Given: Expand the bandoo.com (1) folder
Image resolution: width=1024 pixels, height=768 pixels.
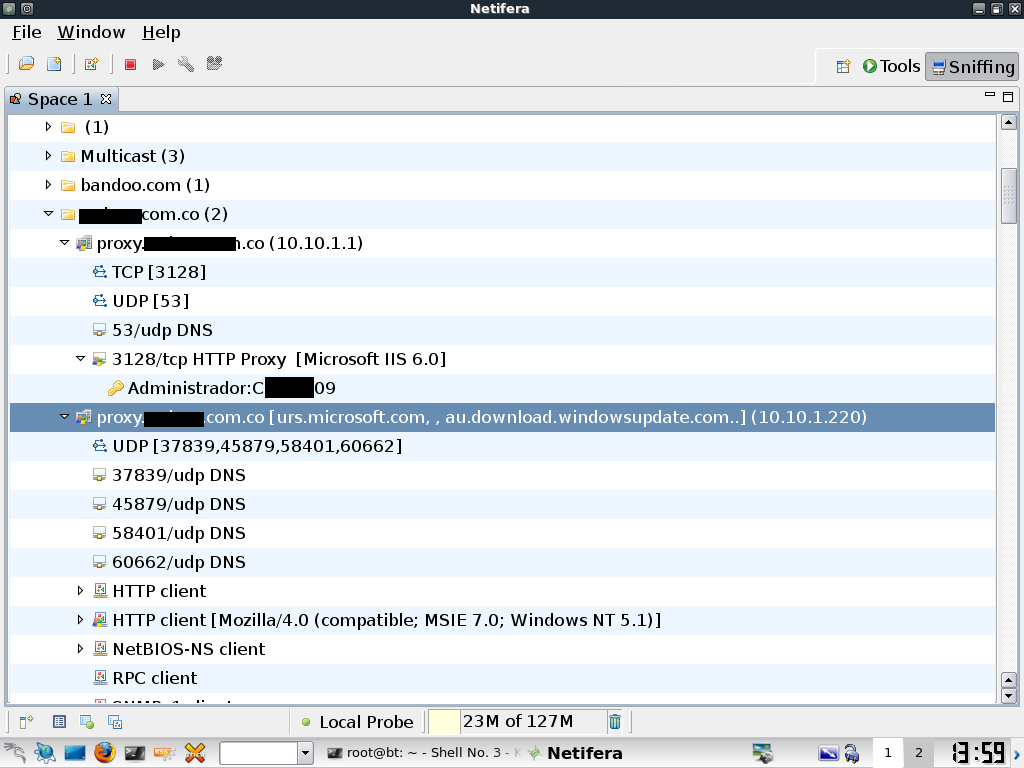Looking at the screenshot, I should [48, 185].
